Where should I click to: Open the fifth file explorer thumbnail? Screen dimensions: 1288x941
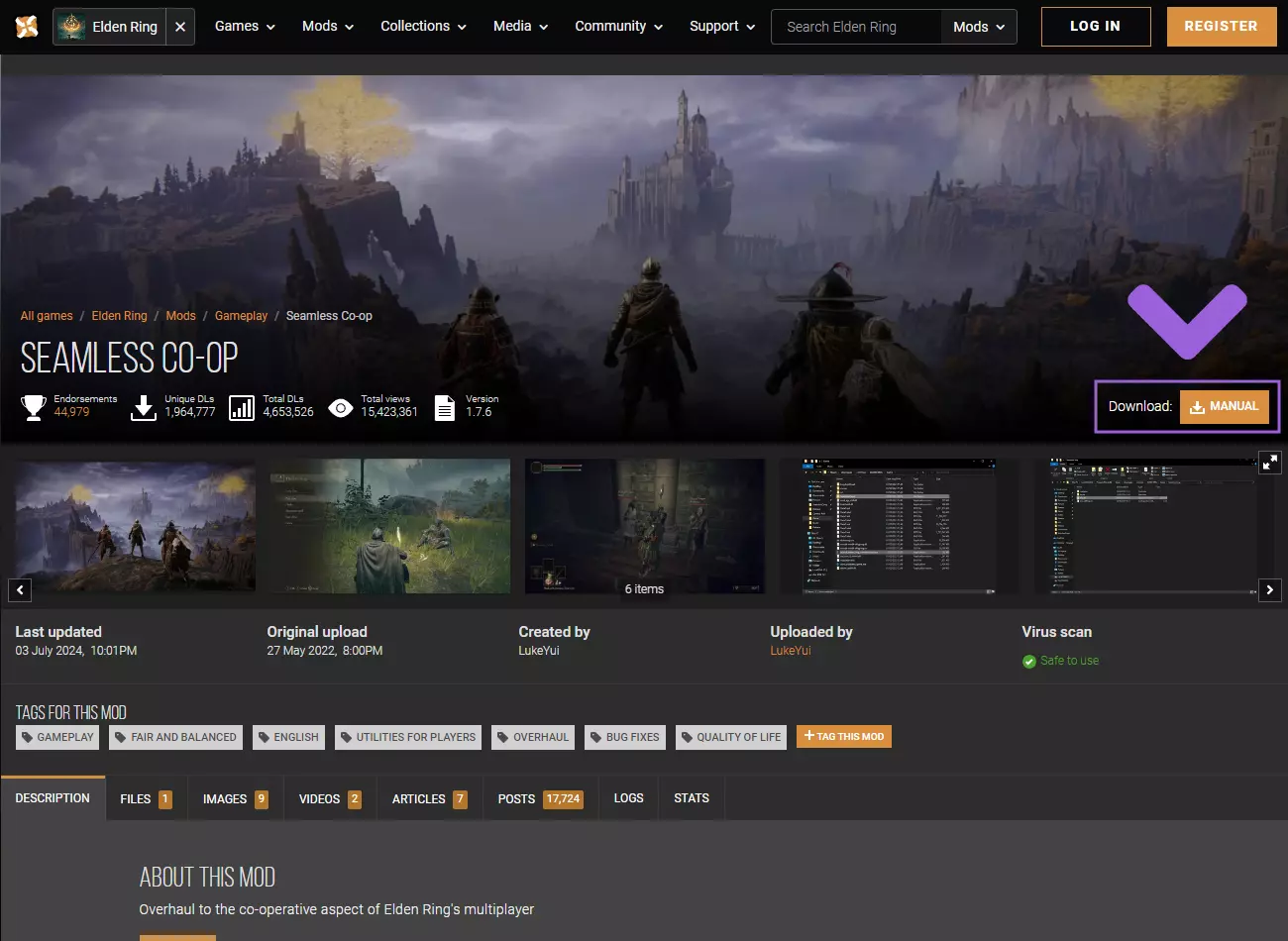coord(1154,526)
